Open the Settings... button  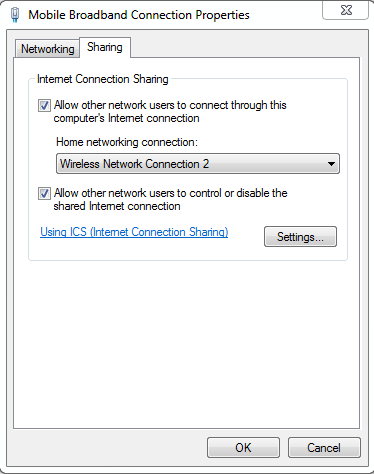300,237
